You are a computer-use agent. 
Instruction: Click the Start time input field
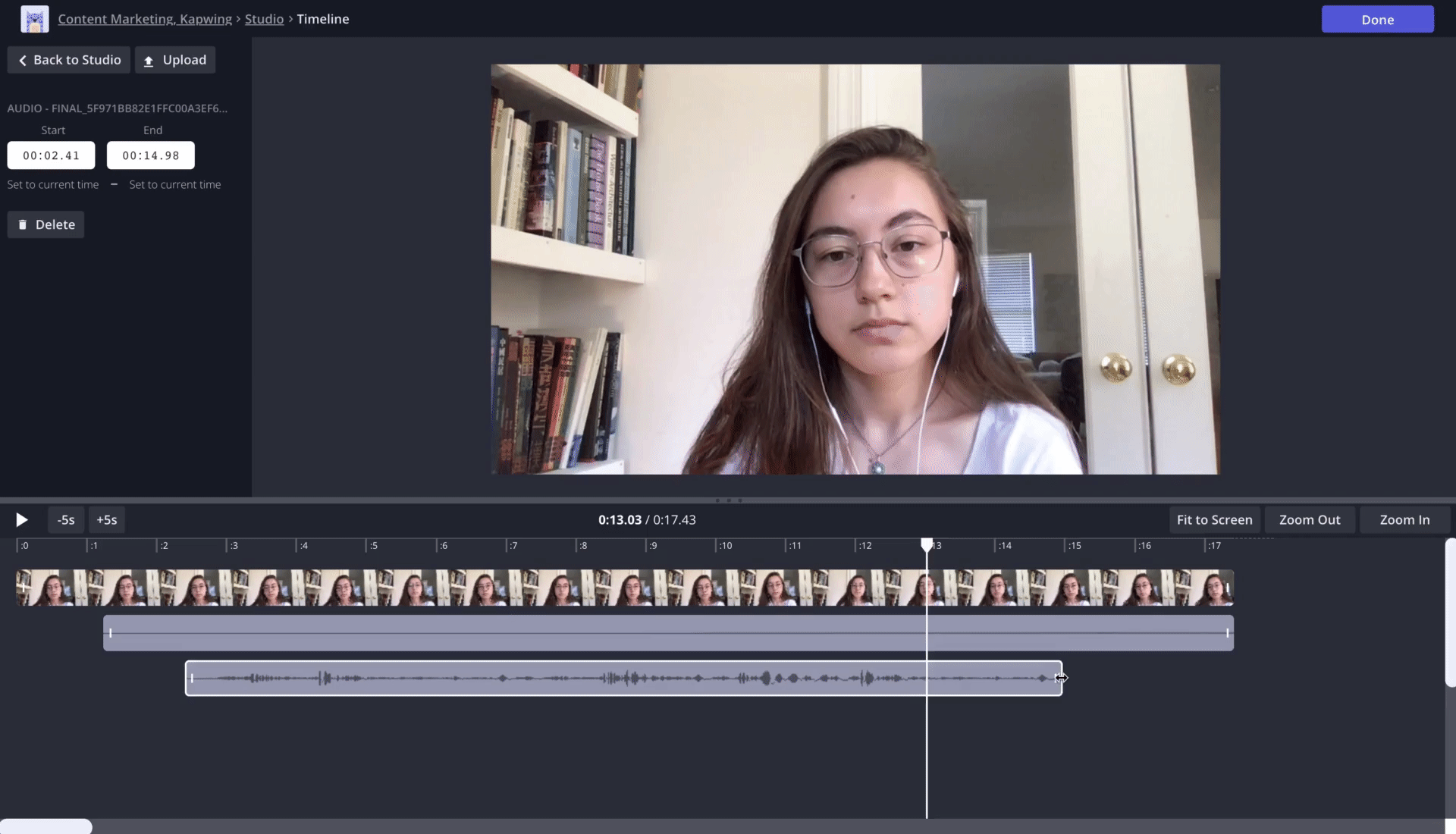pyautogui.click(x=51, y=155)
